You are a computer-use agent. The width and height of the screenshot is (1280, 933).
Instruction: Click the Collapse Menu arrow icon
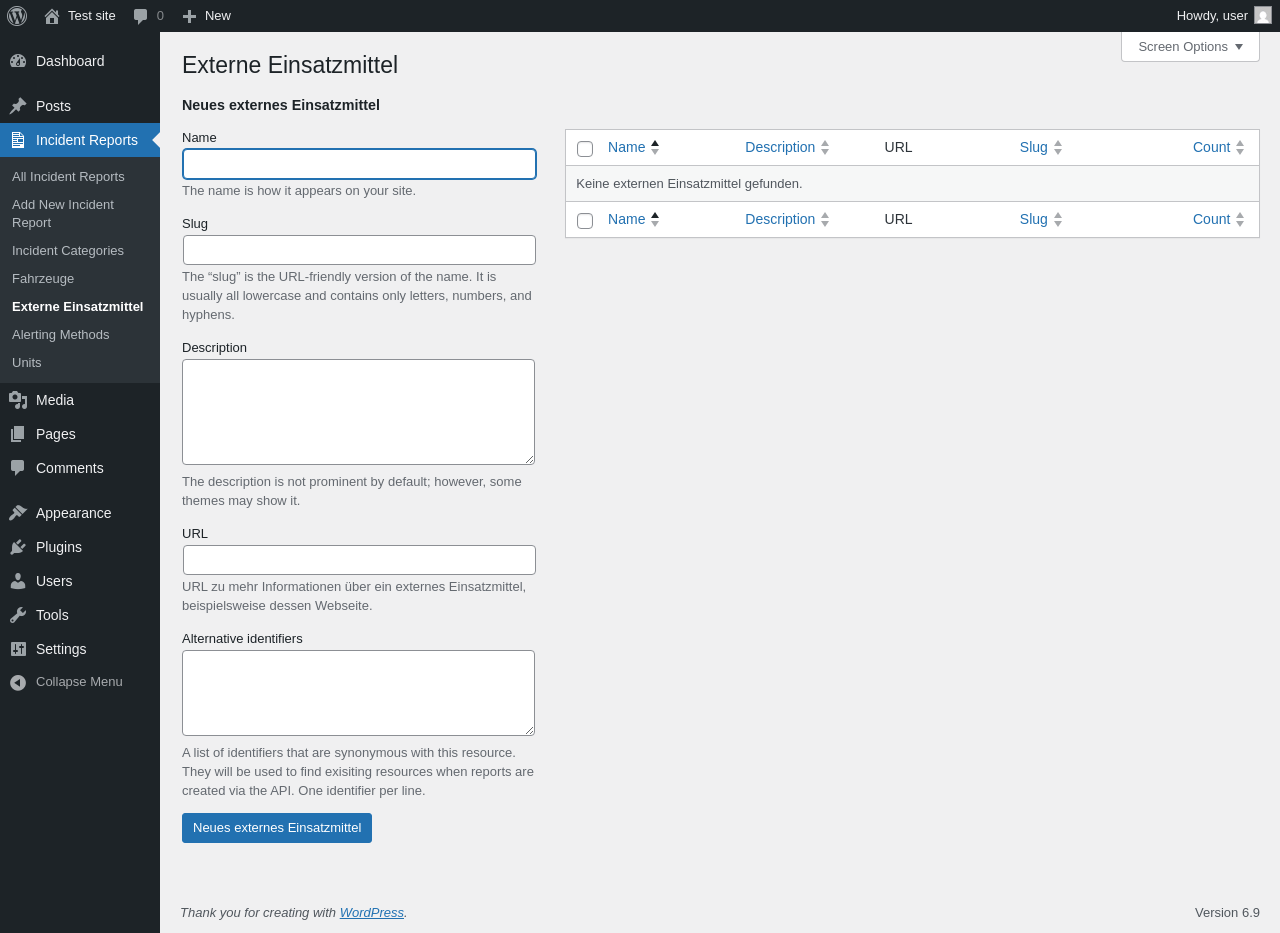(18, 682)
